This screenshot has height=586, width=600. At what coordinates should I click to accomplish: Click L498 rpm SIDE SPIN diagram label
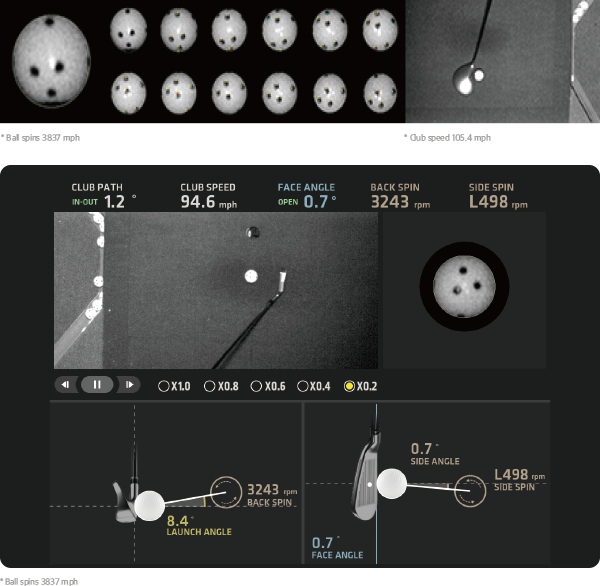(519, 480)
